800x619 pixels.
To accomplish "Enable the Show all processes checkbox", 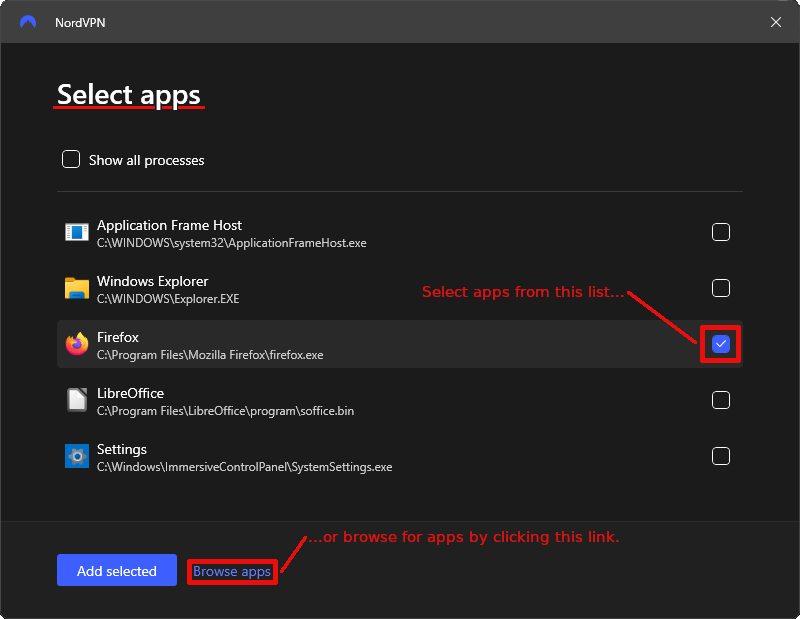I will click(71, 159).
